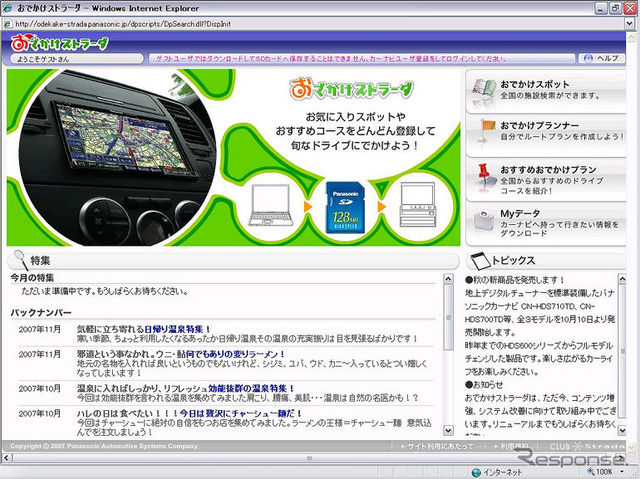Click the おでかけストラーダ header logo
640x479 pixels.
(x=59, y=43)
